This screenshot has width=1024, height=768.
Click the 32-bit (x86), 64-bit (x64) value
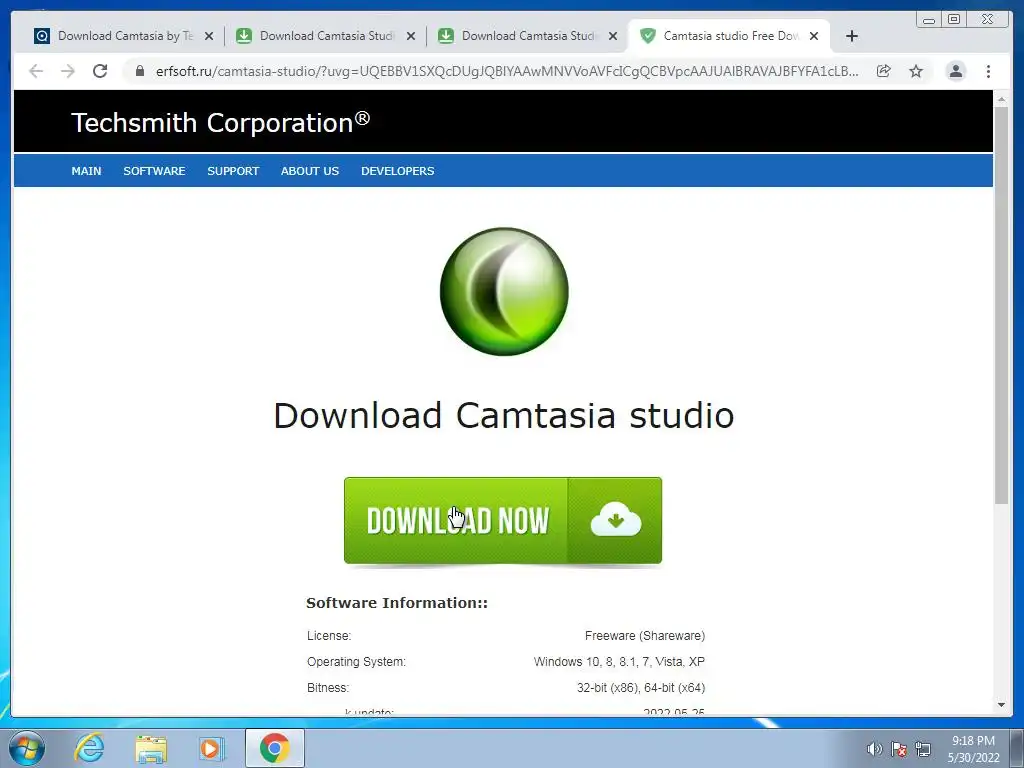coord(641,688)
